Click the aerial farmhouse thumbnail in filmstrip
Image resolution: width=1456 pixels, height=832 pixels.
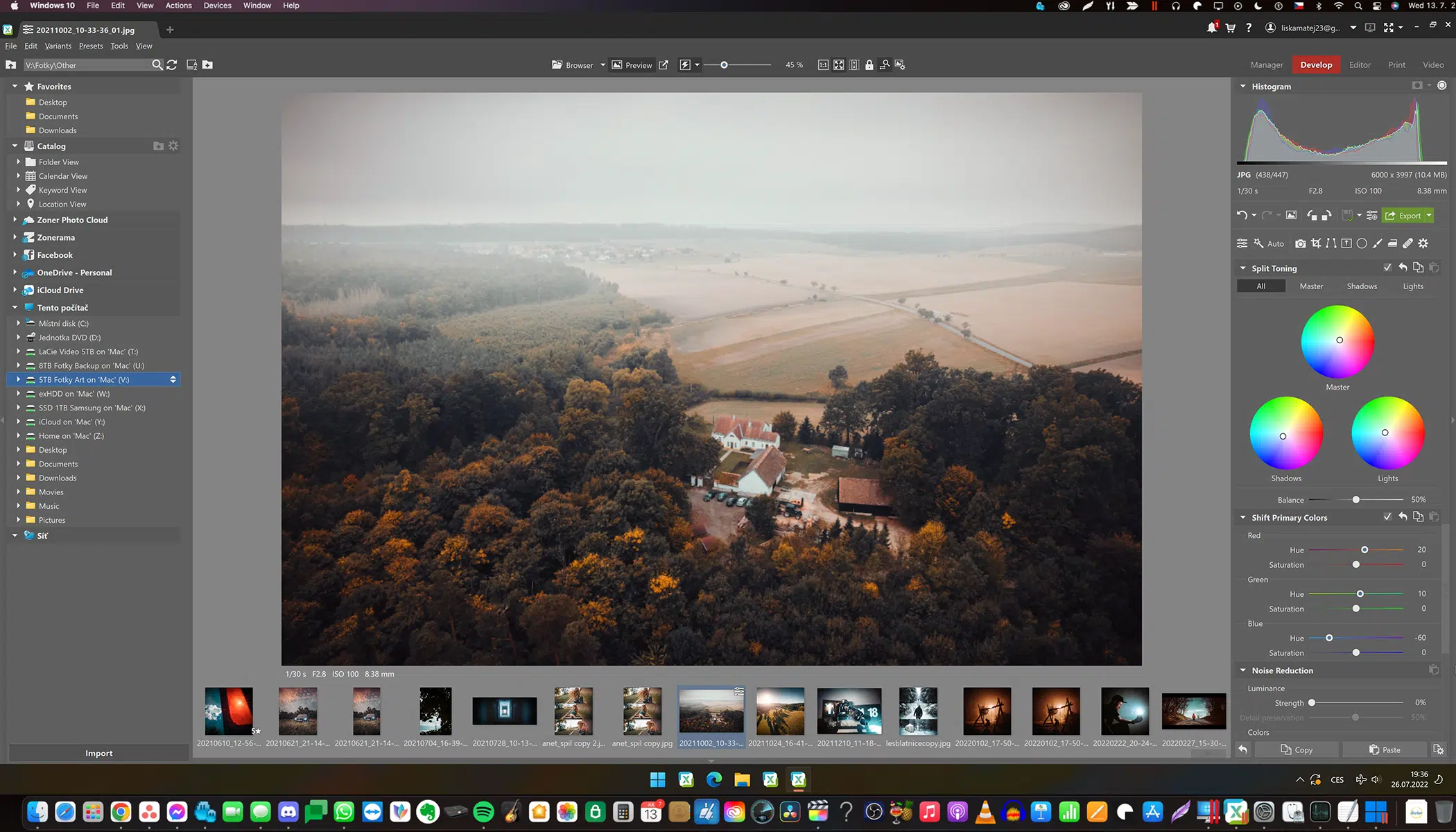(711, 712)
